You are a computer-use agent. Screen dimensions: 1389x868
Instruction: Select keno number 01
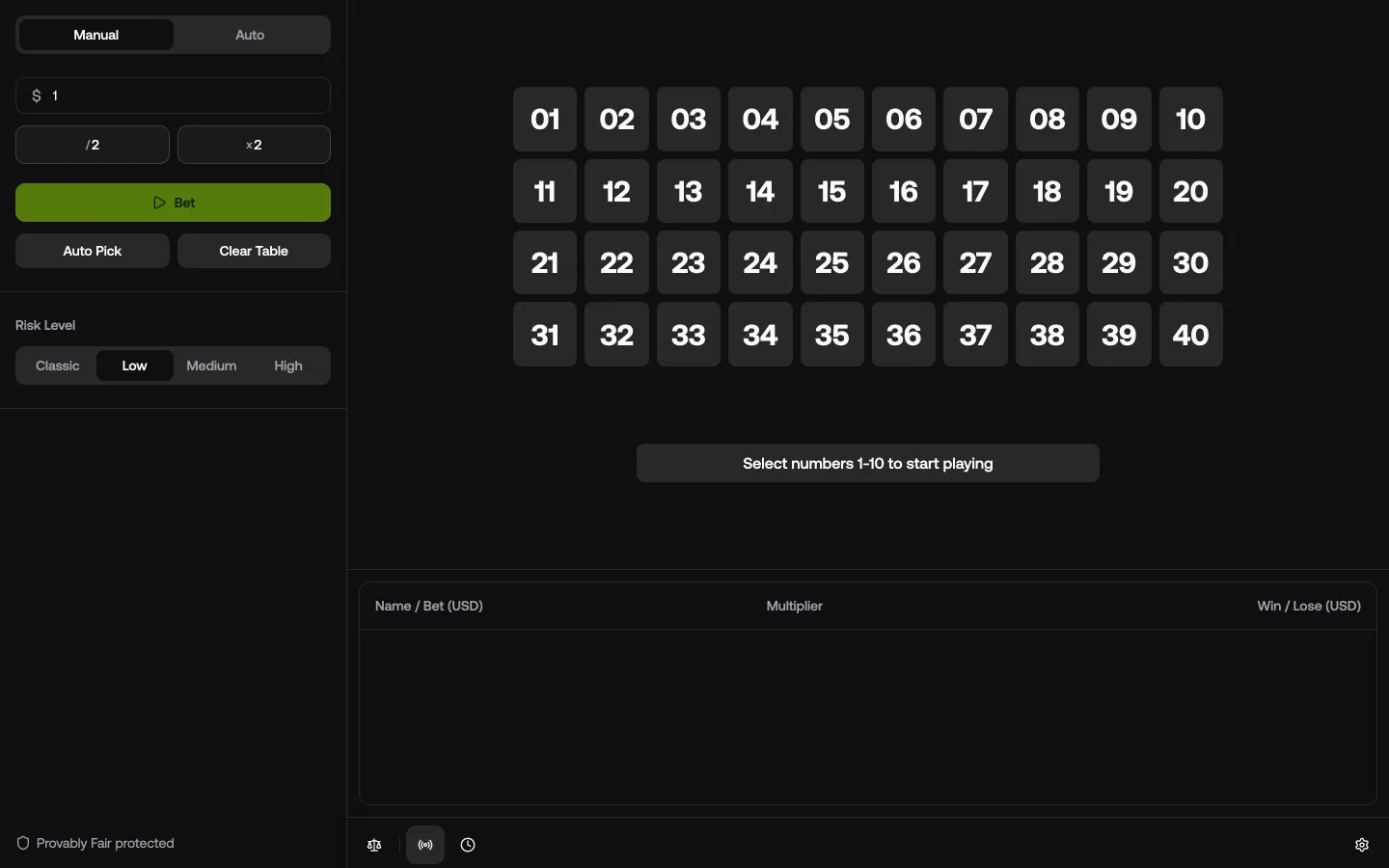click(545, 120)
